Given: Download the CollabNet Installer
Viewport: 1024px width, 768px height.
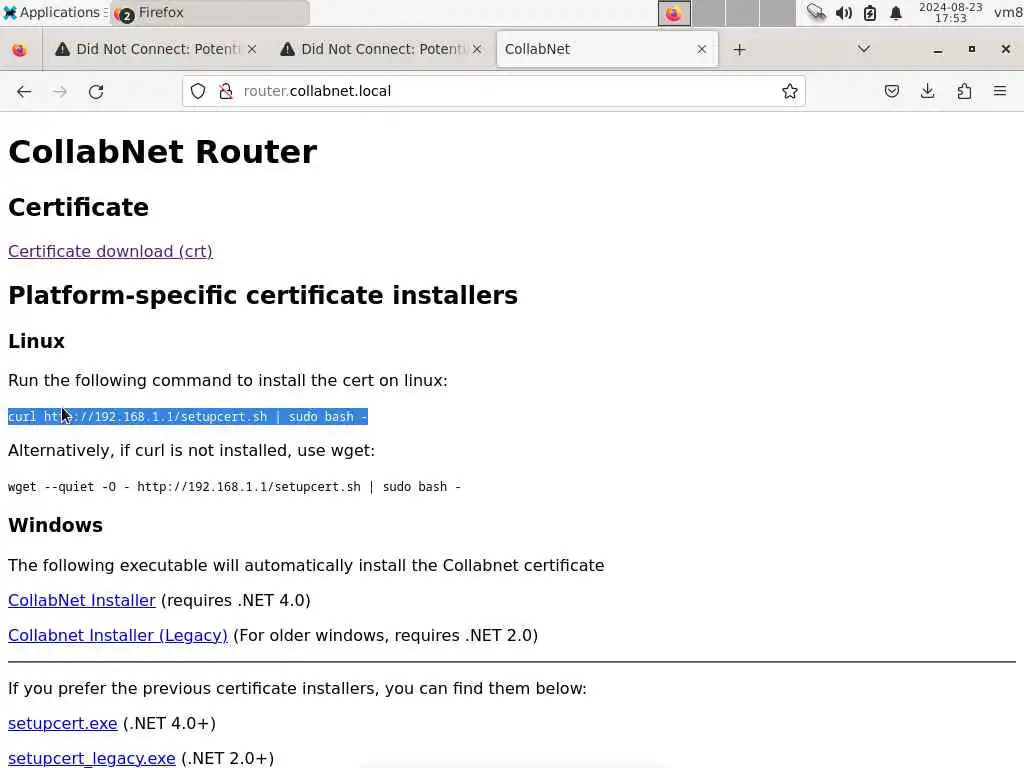Looking at the screenshot, I should coord(82,600).
